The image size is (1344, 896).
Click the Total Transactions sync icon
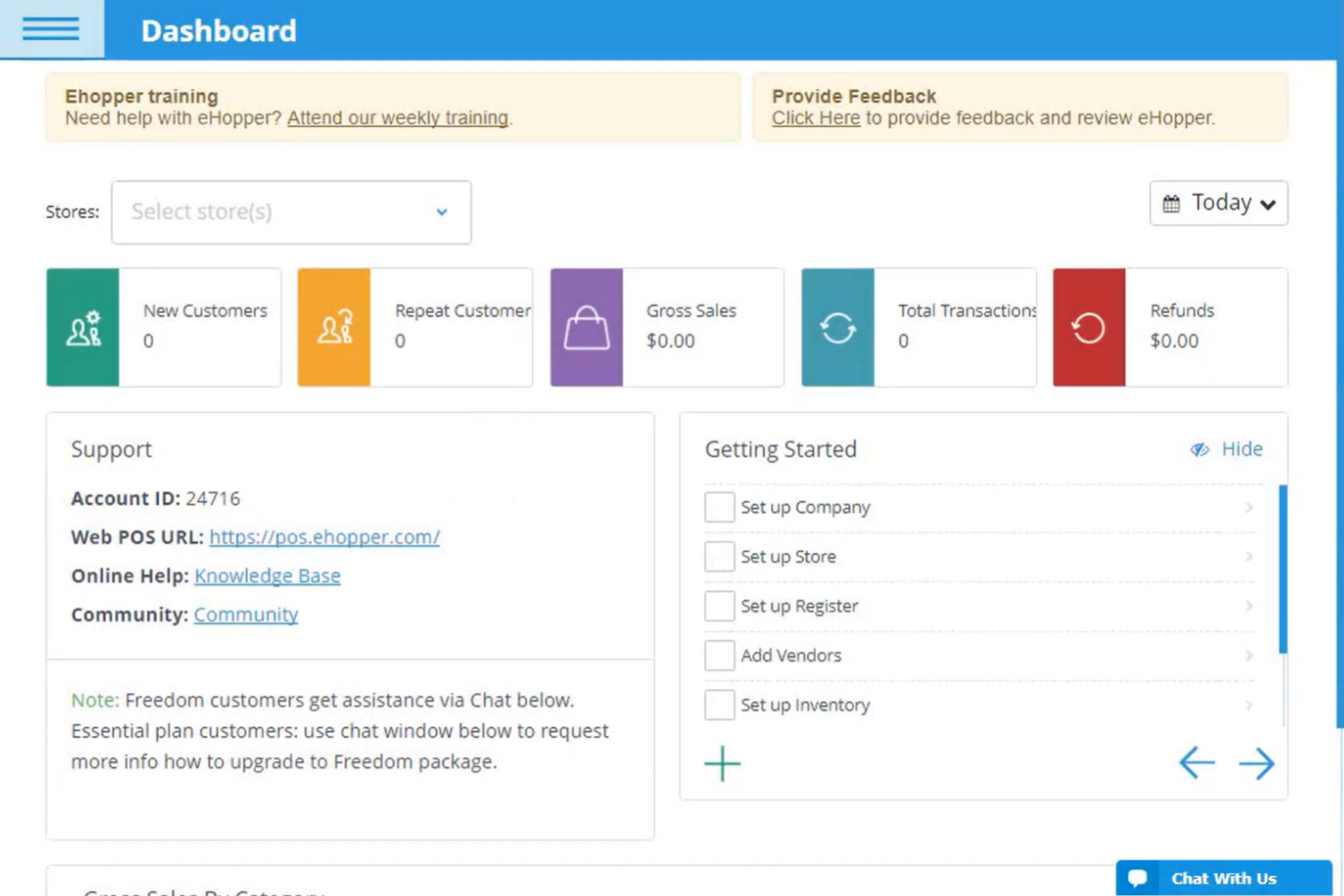(837, 327)
